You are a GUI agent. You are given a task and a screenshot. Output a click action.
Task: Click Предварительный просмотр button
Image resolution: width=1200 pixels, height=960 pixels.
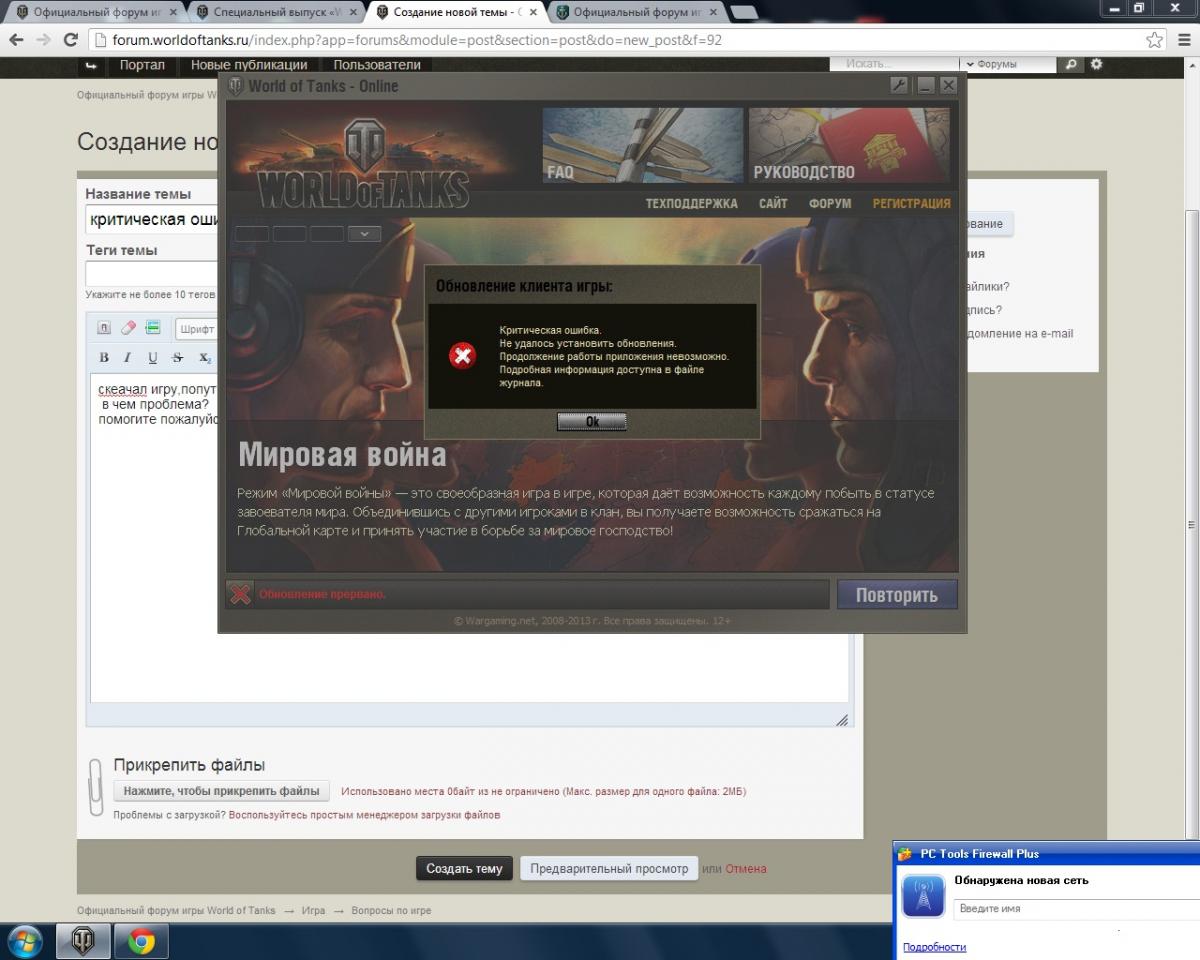point(609,868)
